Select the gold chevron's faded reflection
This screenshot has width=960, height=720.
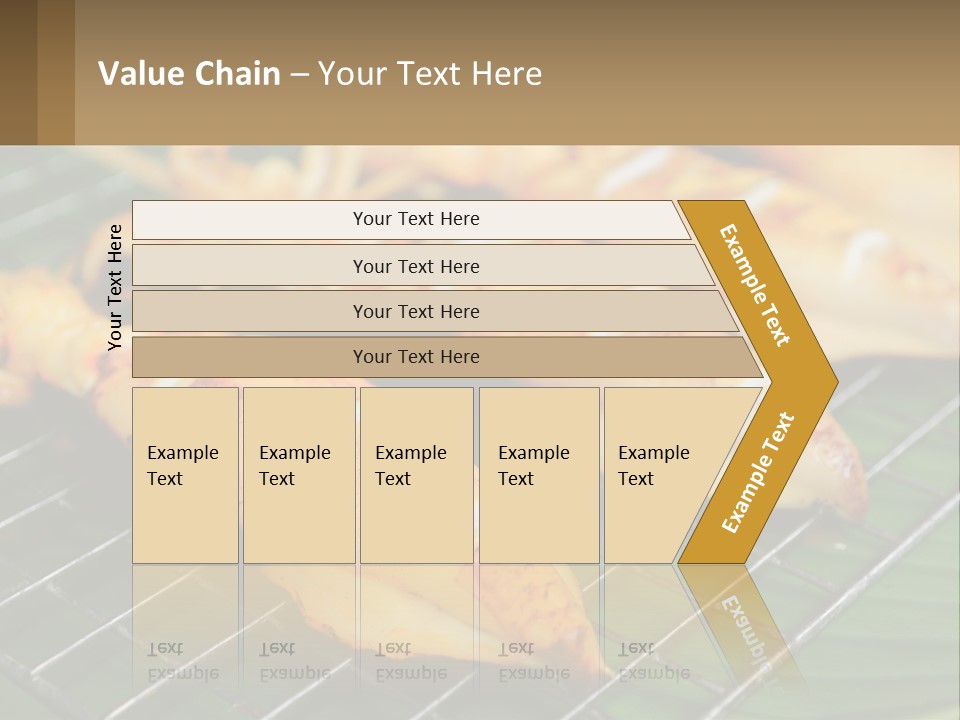click(x=740, y=620)
